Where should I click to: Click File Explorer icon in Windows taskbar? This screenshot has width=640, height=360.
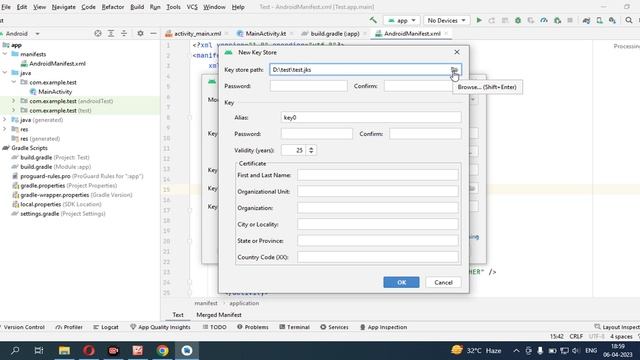point(64,351)
